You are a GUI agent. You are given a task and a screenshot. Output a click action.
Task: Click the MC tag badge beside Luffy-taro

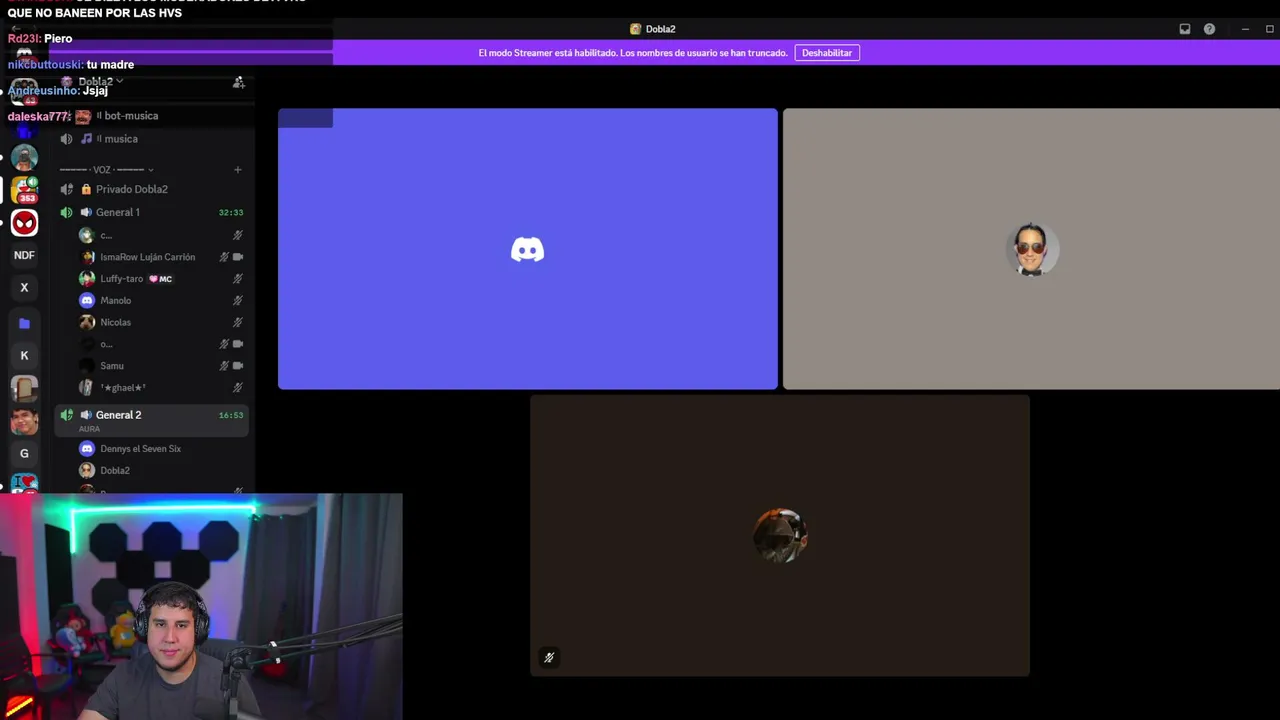[160, 279]
